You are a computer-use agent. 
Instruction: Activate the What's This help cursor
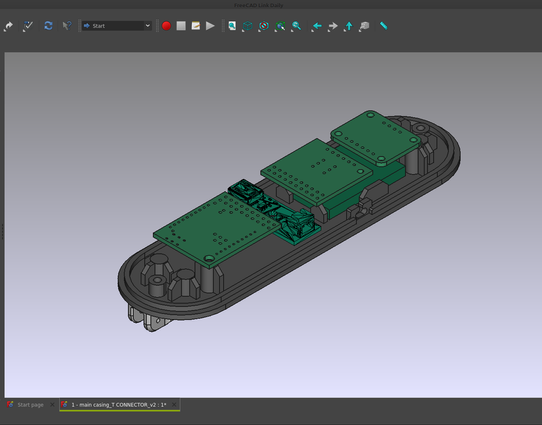click(x=67, y=26)
